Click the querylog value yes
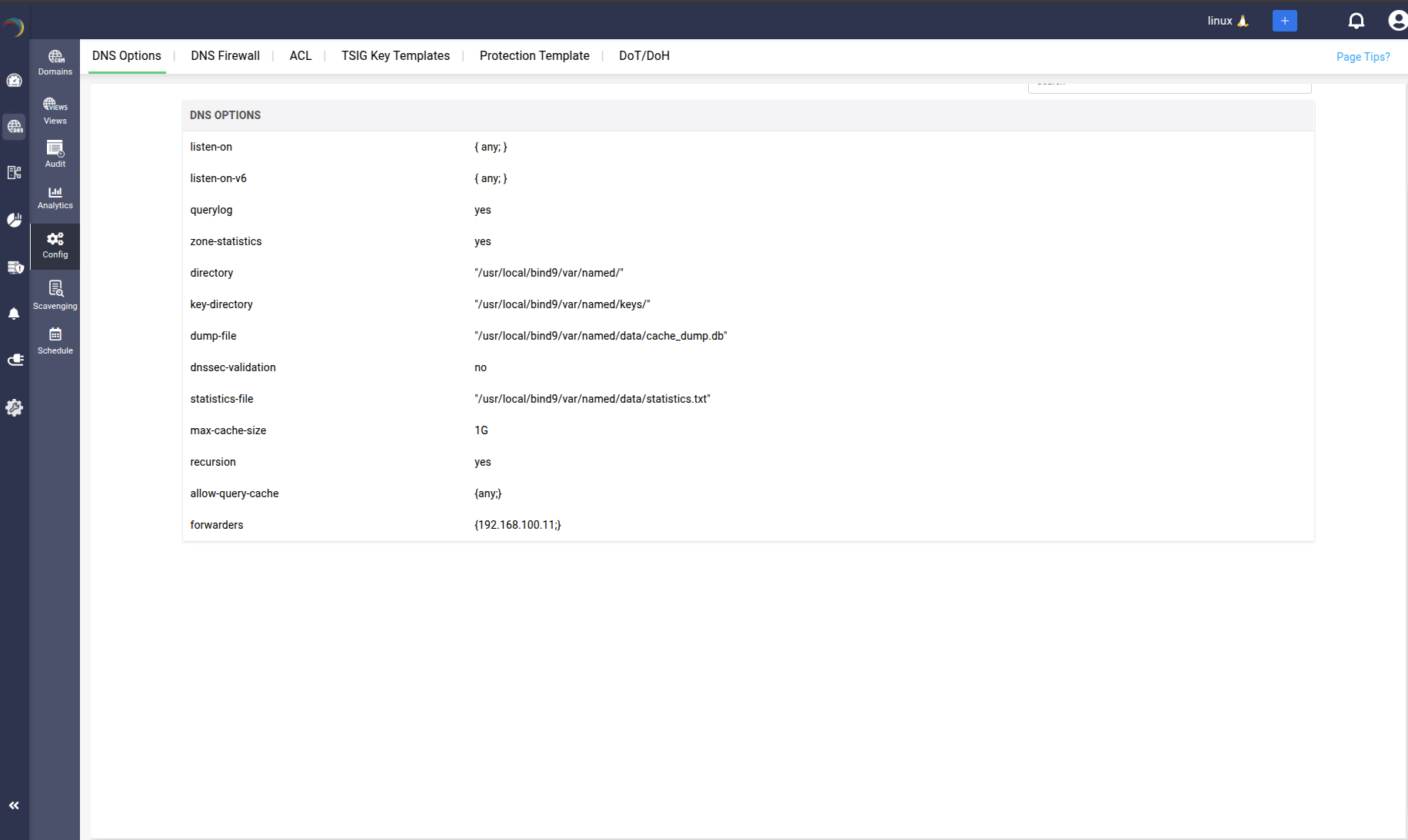This screenshot has width=1408, height=840. (x=483, y=211)
